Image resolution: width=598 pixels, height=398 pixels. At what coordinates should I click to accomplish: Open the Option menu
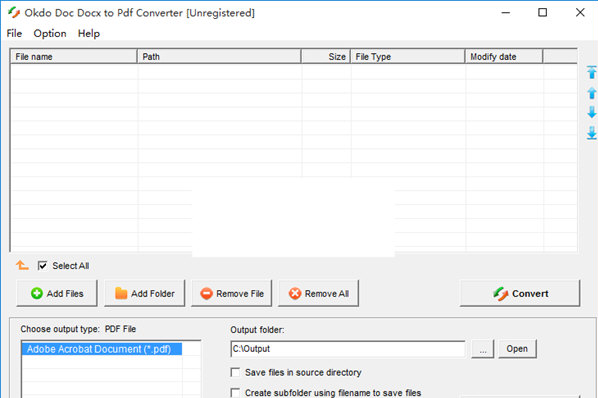point(50,34)
